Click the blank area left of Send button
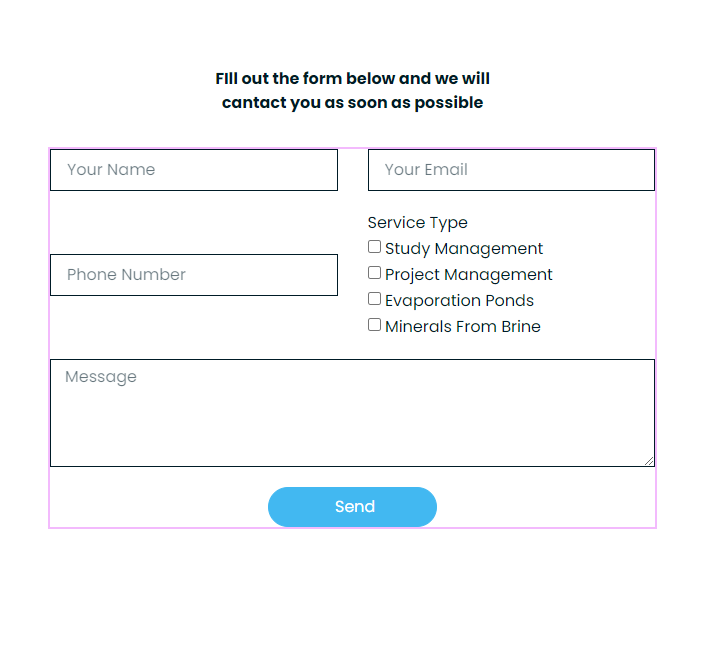 (x=158, y=507)
